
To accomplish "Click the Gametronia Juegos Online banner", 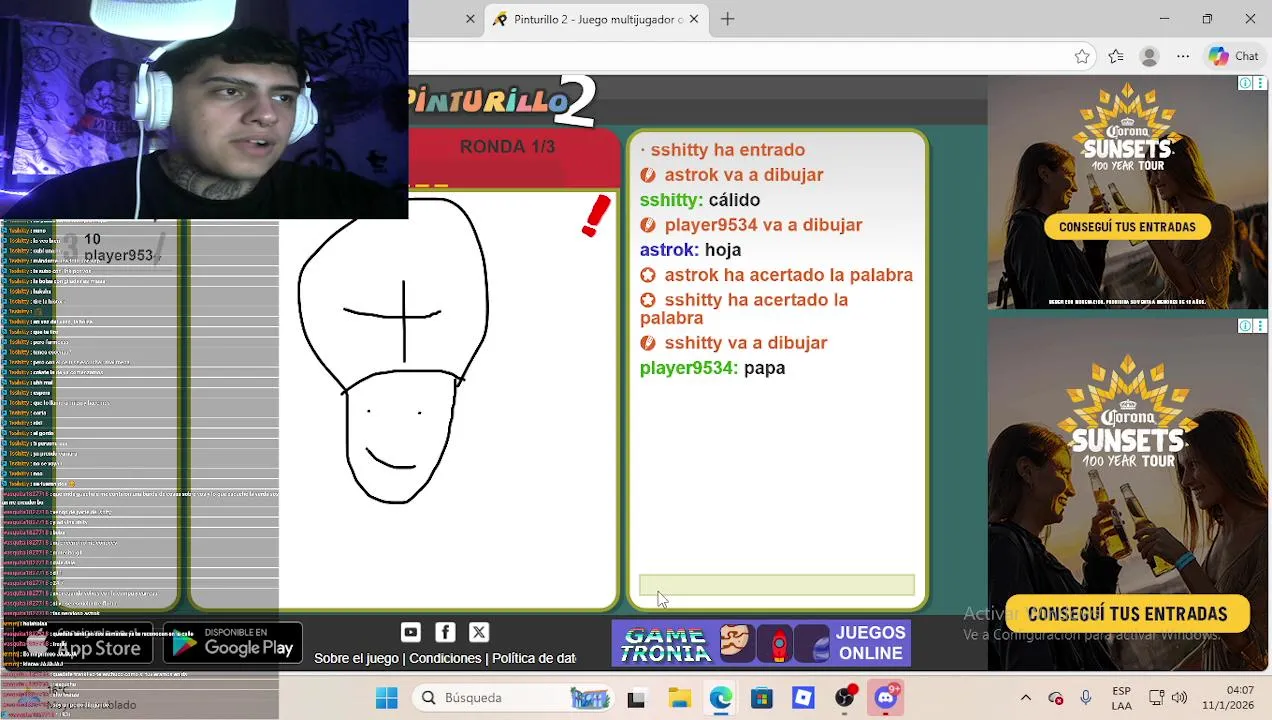I will [x=761, y=643].
